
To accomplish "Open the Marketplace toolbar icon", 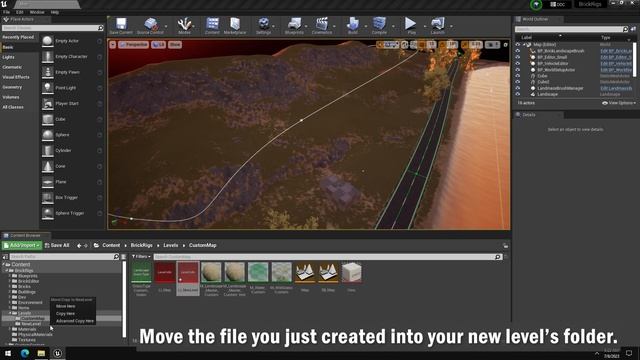I will (235, 26).
